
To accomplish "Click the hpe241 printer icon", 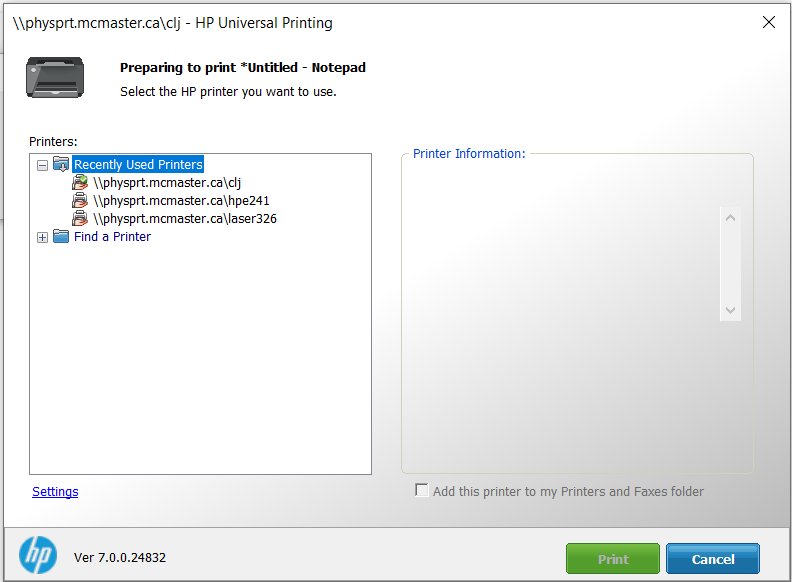I will coord(80,201).
